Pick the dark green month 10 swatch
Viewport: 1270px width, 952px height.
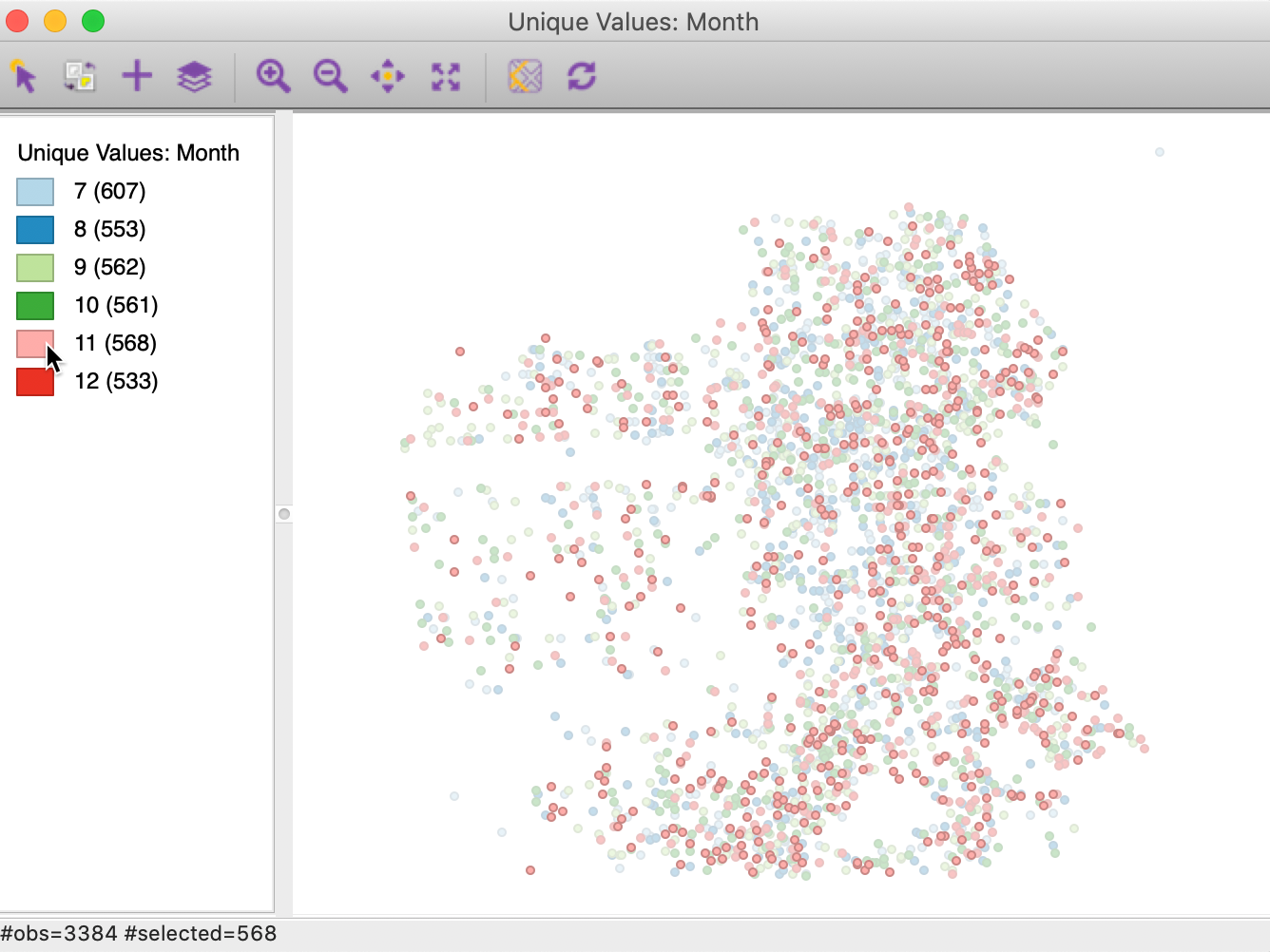pos(35,306)
